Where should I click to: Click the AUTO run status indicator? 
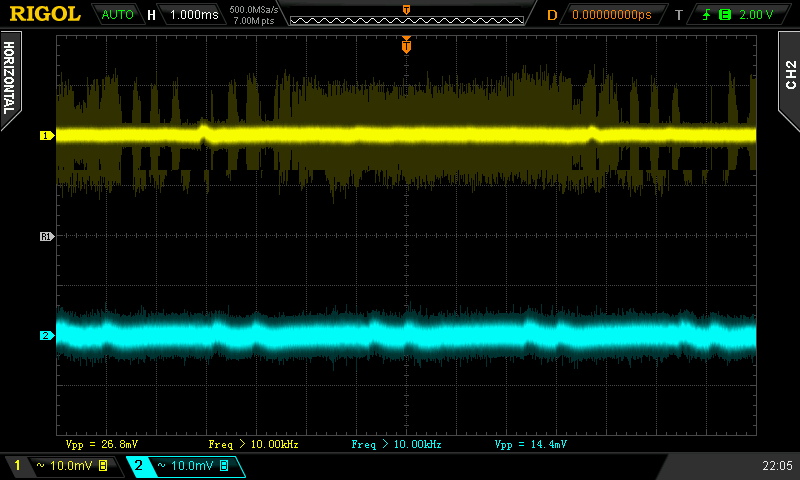[117, 14]
